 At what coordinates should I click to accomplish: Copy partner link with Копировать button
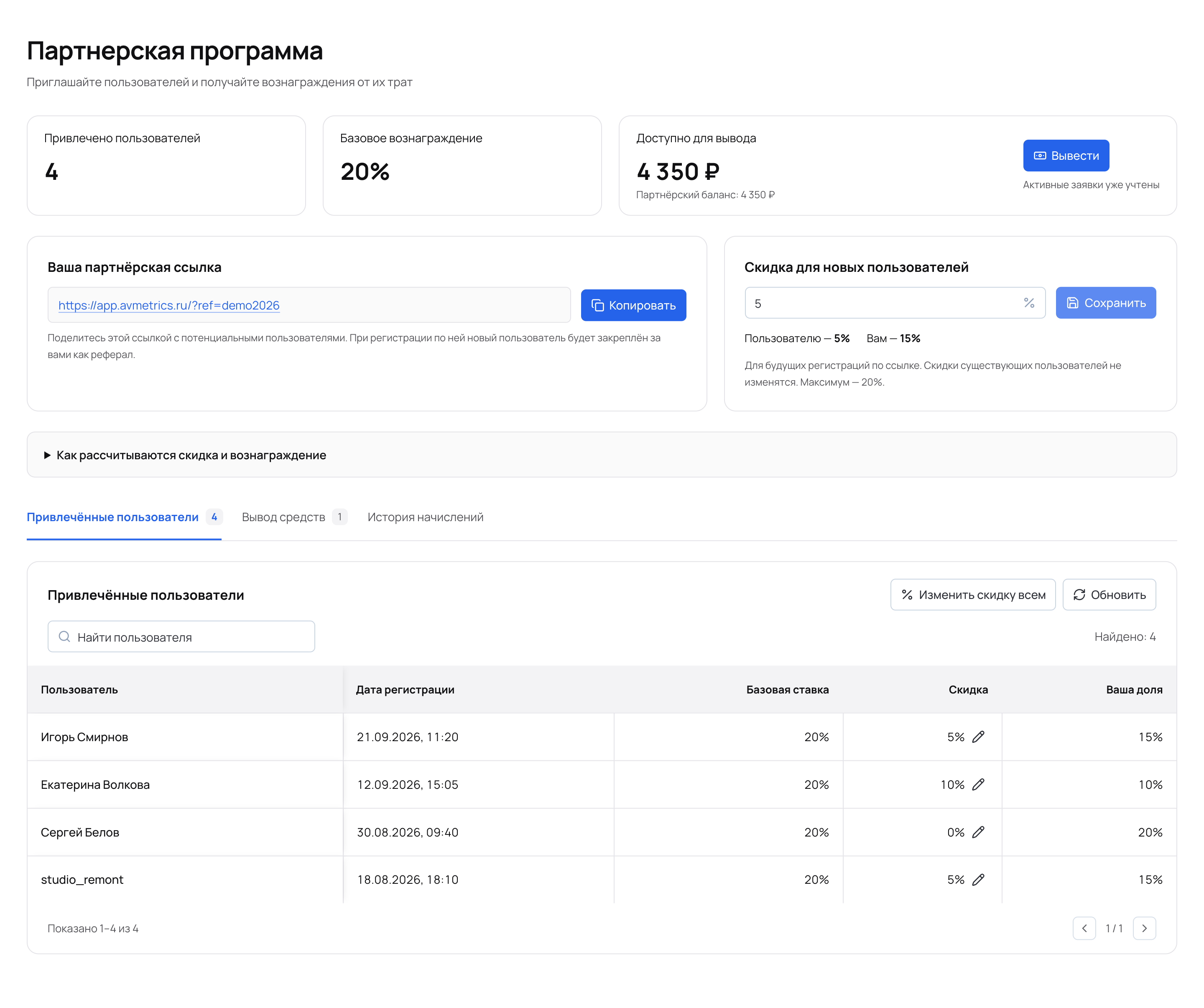633,305
